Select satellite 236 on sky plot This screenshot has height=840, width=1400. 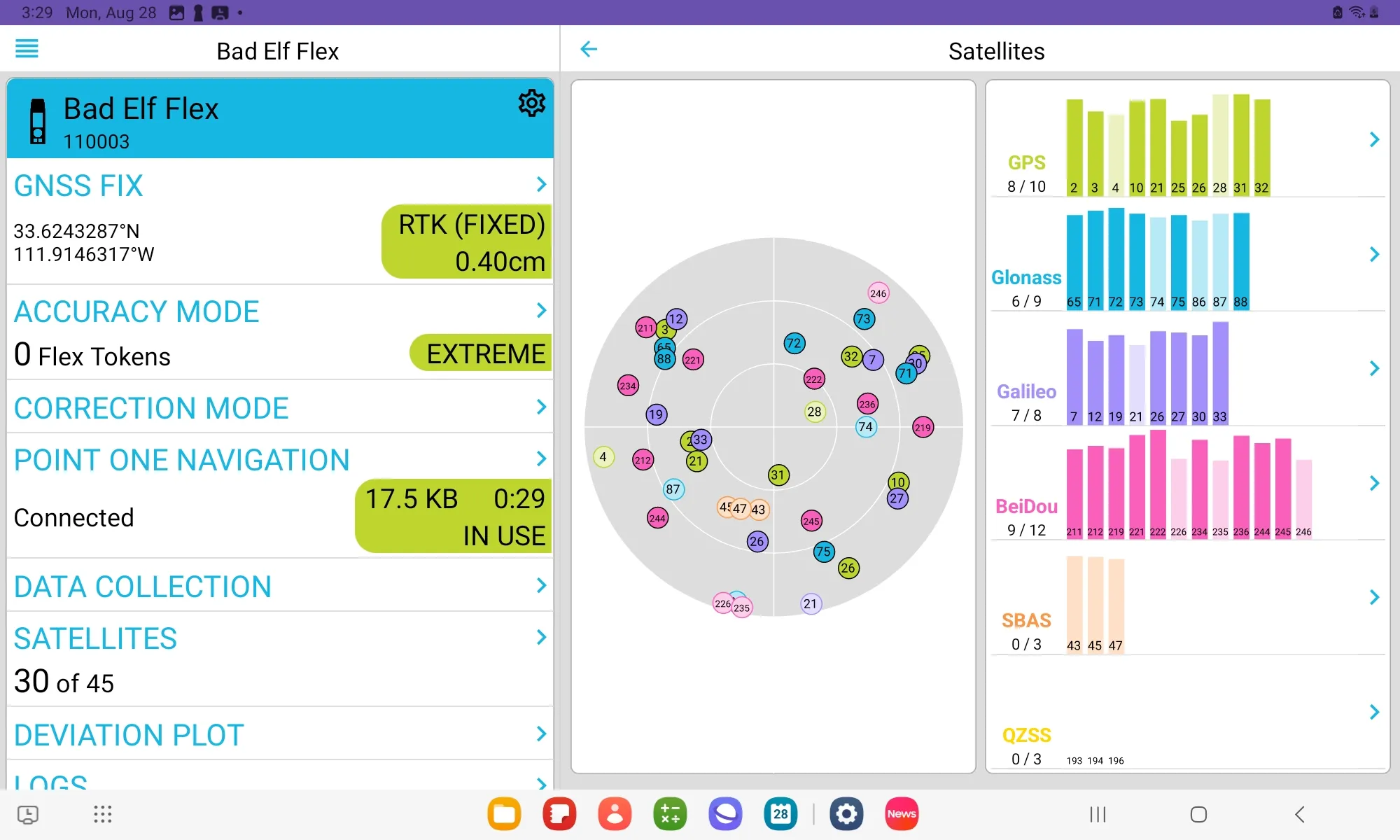click(x=867, y=404)
